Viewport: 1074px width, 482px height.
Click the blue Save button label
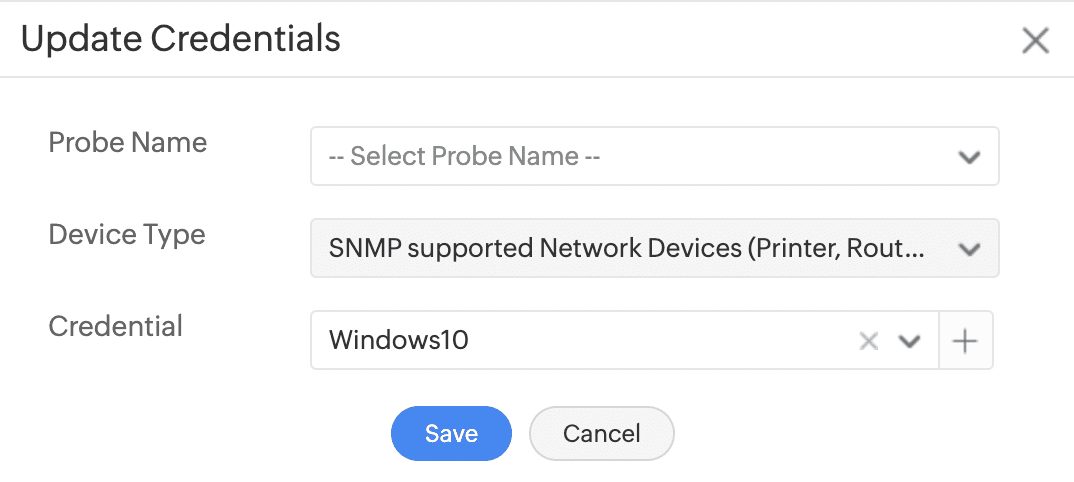[451, 434]
